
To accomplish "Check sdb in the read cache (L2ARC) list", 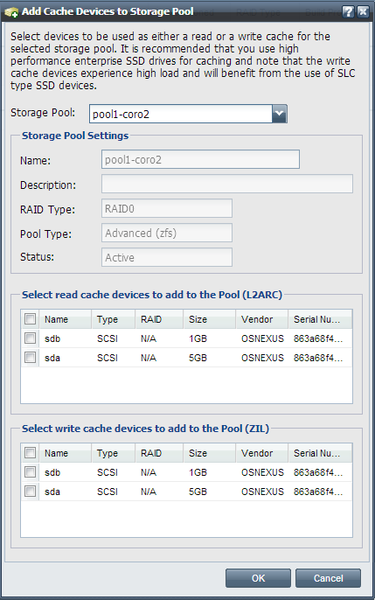I will pos(30,338).
